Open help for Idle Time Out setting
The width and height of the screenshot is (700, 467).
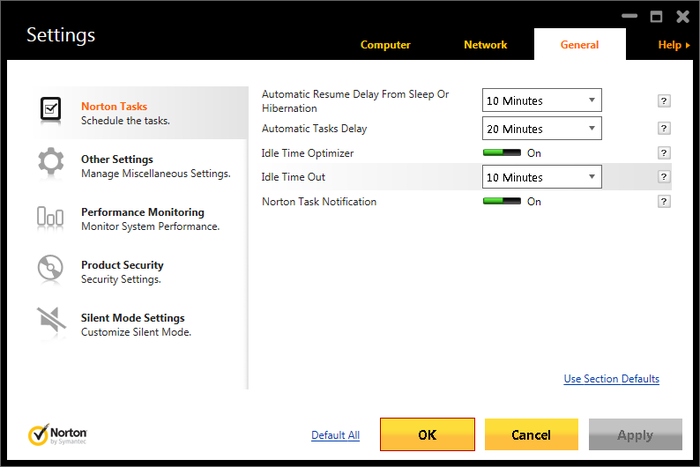click(x=664, y=177)
